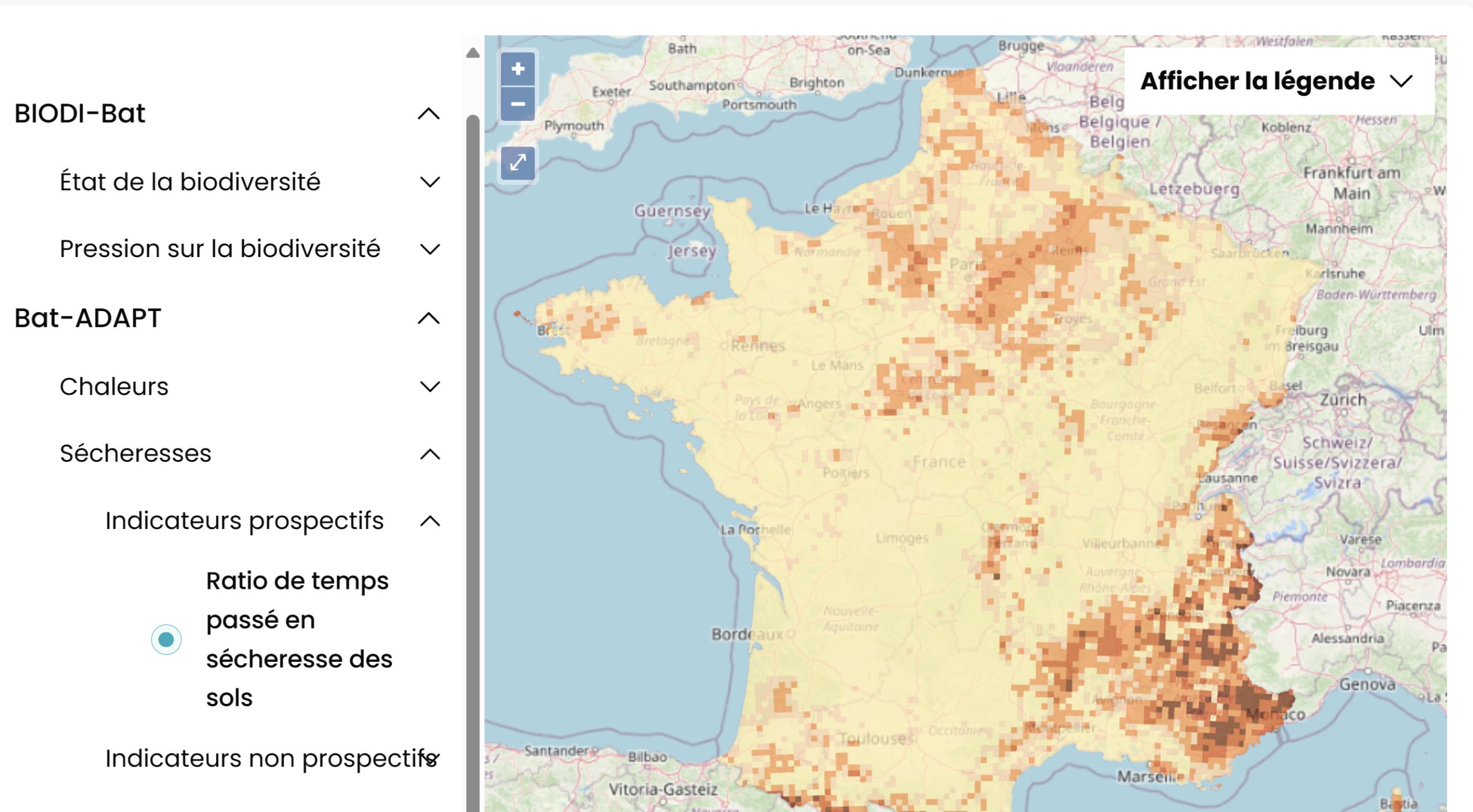Expand the Pression sur la biodiversité chevron
This screenshot has width=1473, height=812.
430,250
